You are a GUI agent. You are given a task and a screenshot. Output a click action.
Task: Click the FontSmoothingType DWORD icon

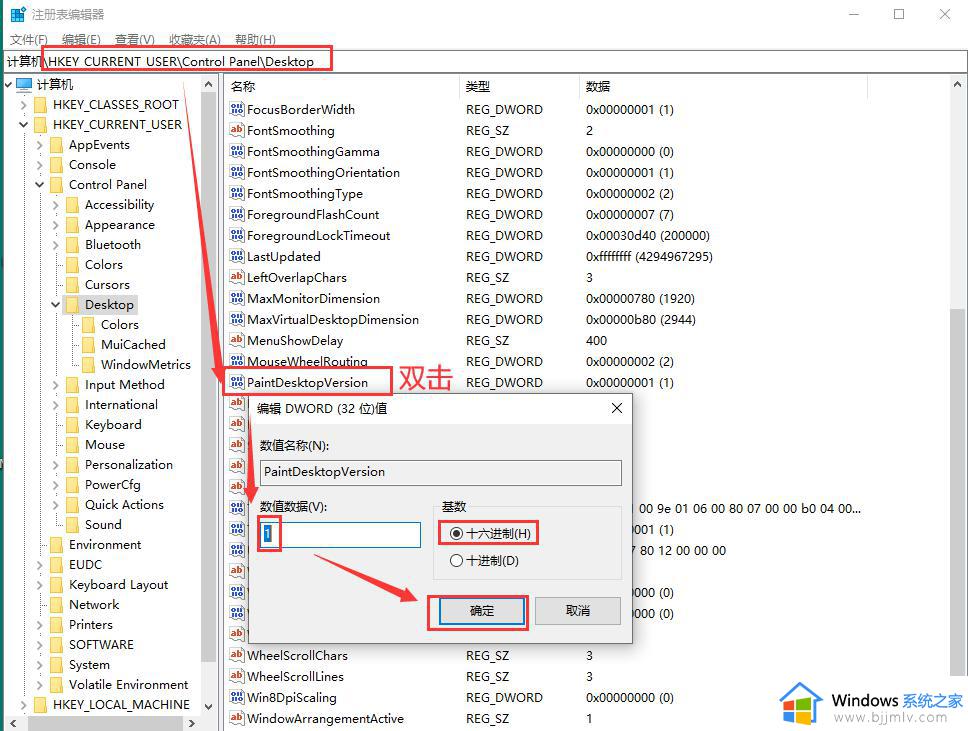coord(236,193)
